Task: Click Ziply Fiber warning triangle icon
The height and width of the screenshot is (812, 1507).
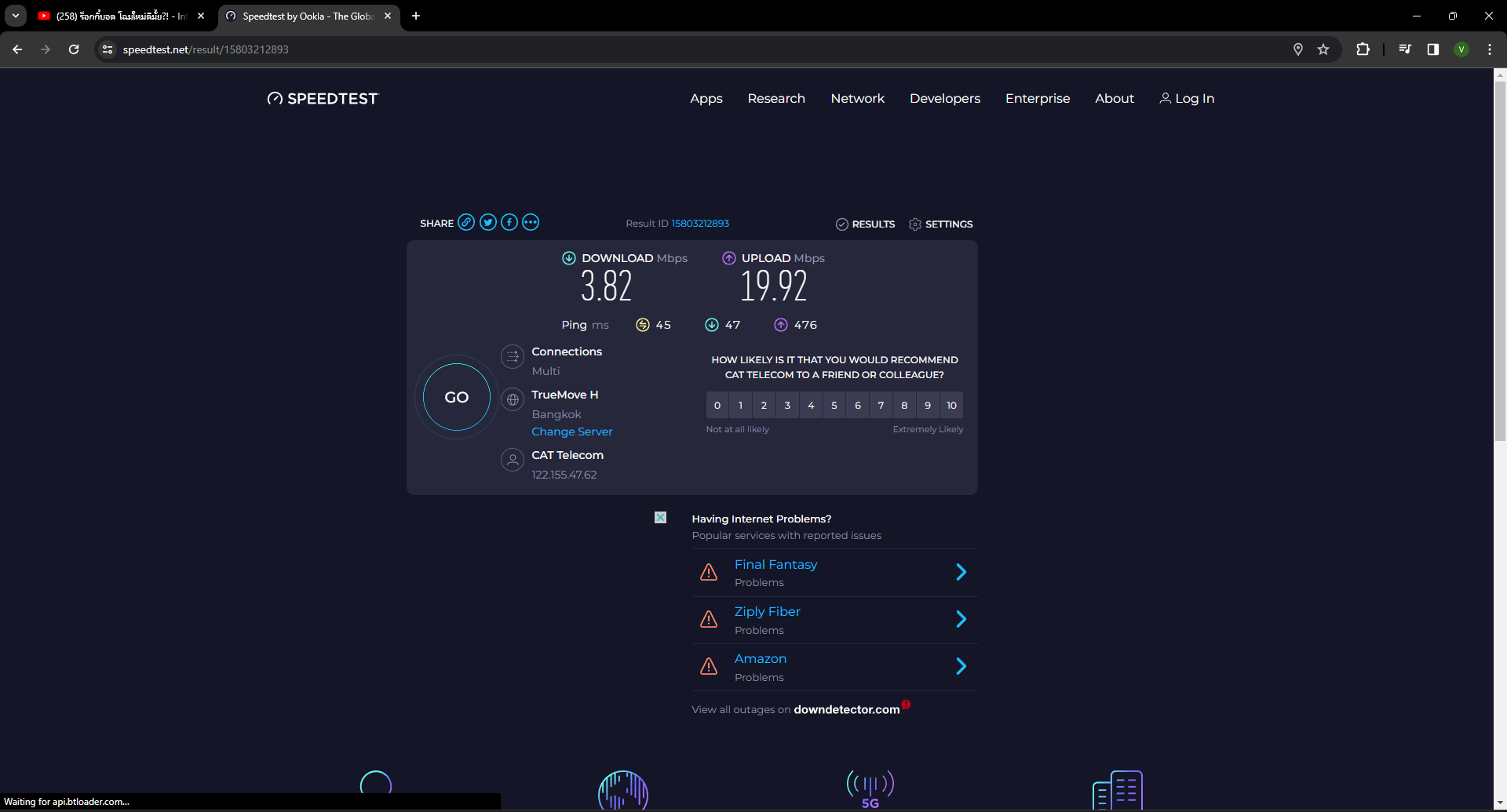Action: [x=709, y=619]
